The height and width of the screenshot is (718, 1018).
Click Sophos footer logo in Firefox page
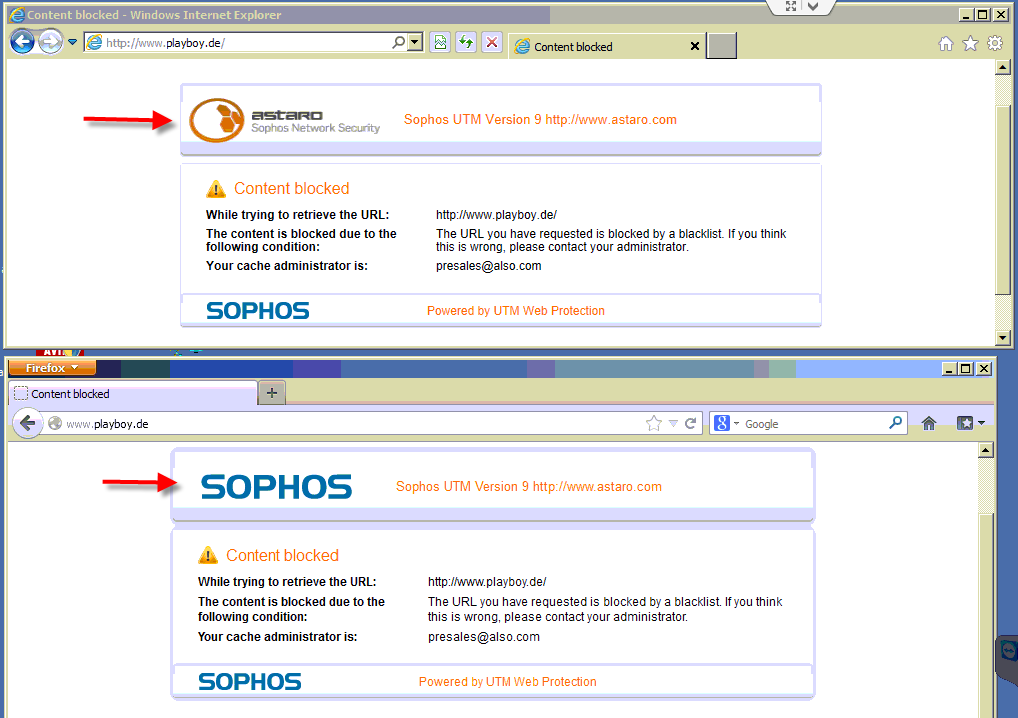click(250, 682)
